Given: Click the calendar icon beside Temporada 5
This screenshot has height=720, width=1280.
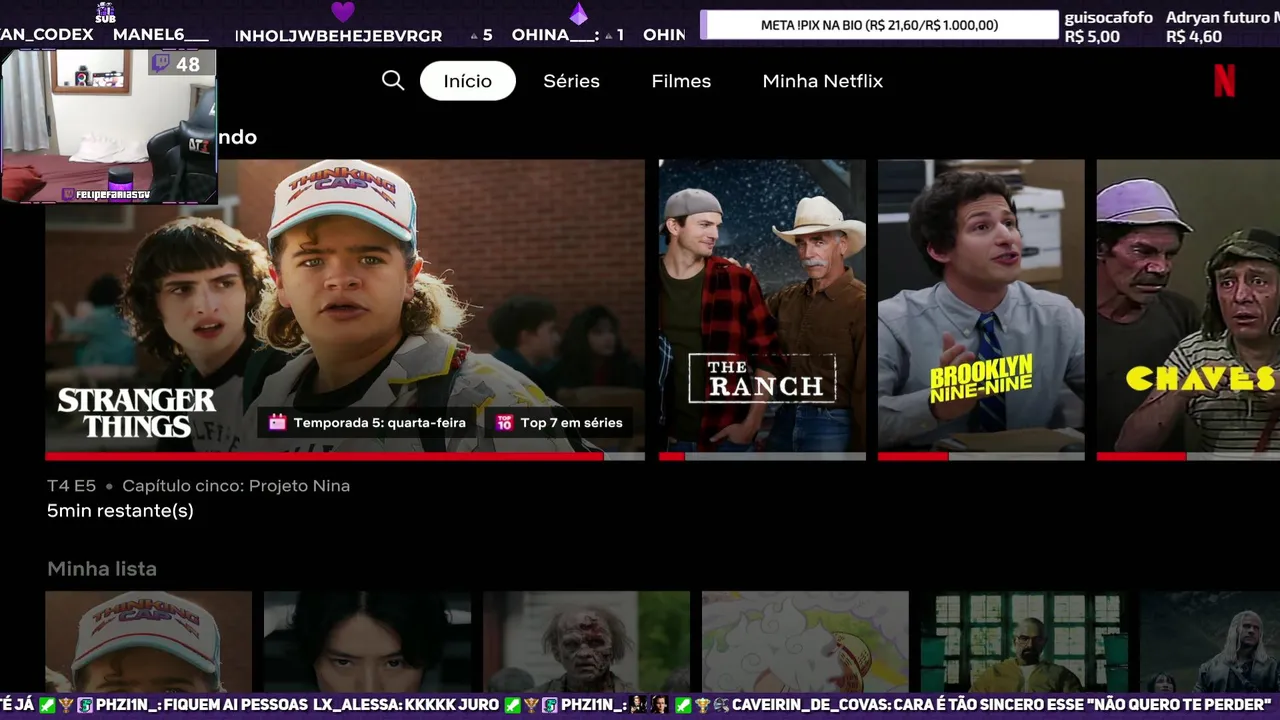Looking at the screenshot, I should 278,422.
